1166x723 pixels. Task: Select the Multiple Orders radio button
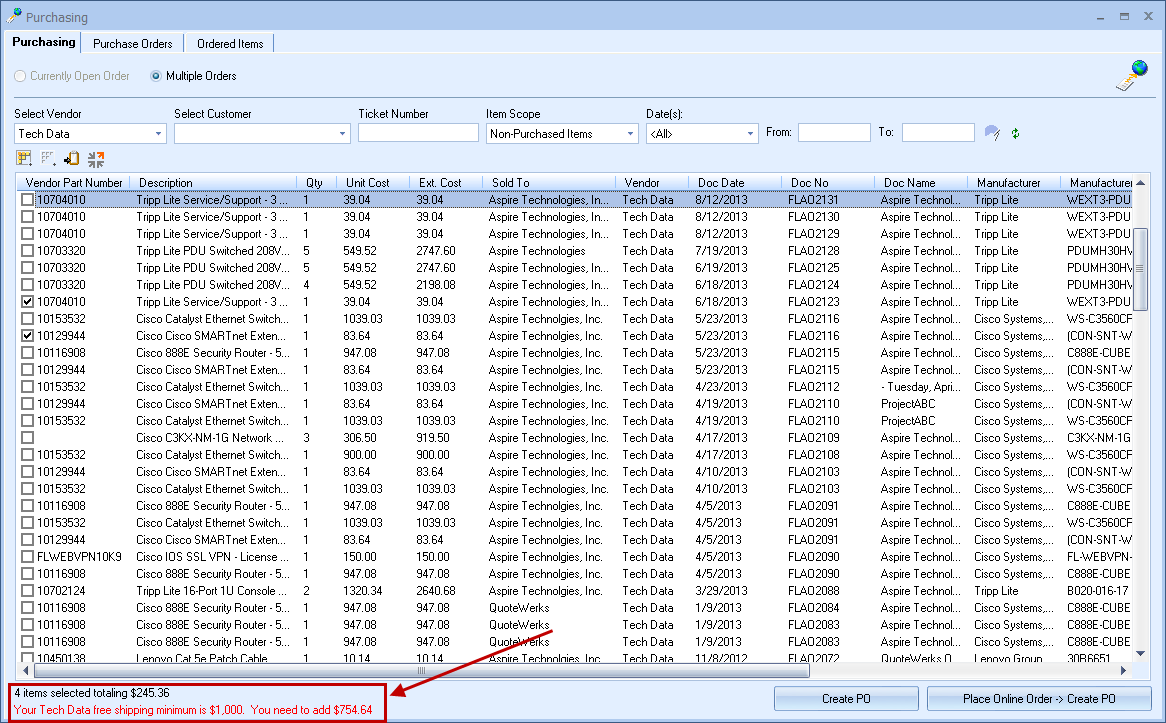click(x=156, y=76)
